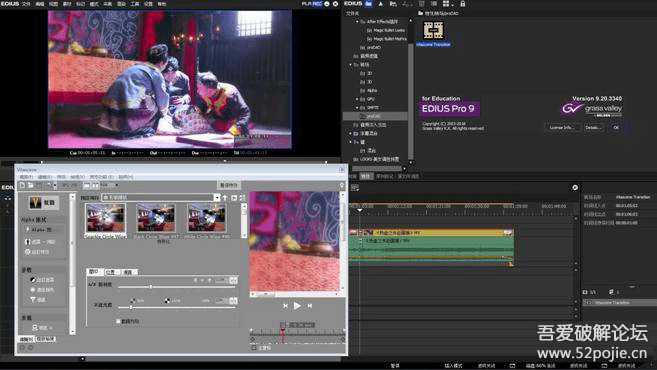Expand the After Effects folder in effects tree
Viewport: 657px width, 370px height.
click(x=357, y=21)
